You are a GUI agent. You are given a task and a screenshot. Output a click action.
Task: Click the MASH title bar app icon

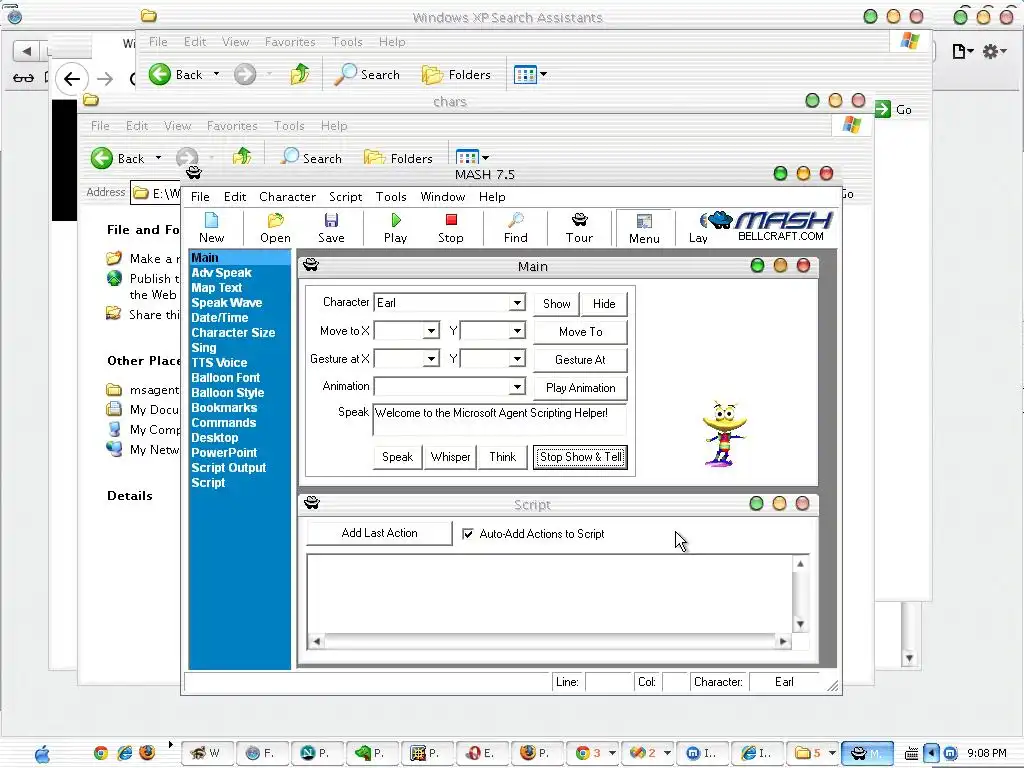coord(194,173)
